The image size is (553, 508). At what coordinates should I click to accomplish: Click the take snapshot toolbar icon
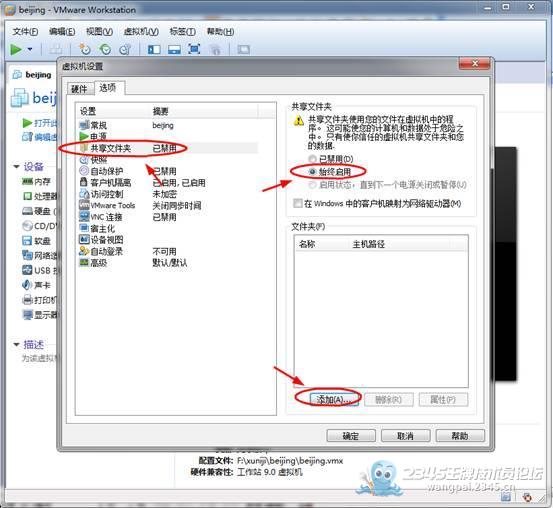coord(85,49)
